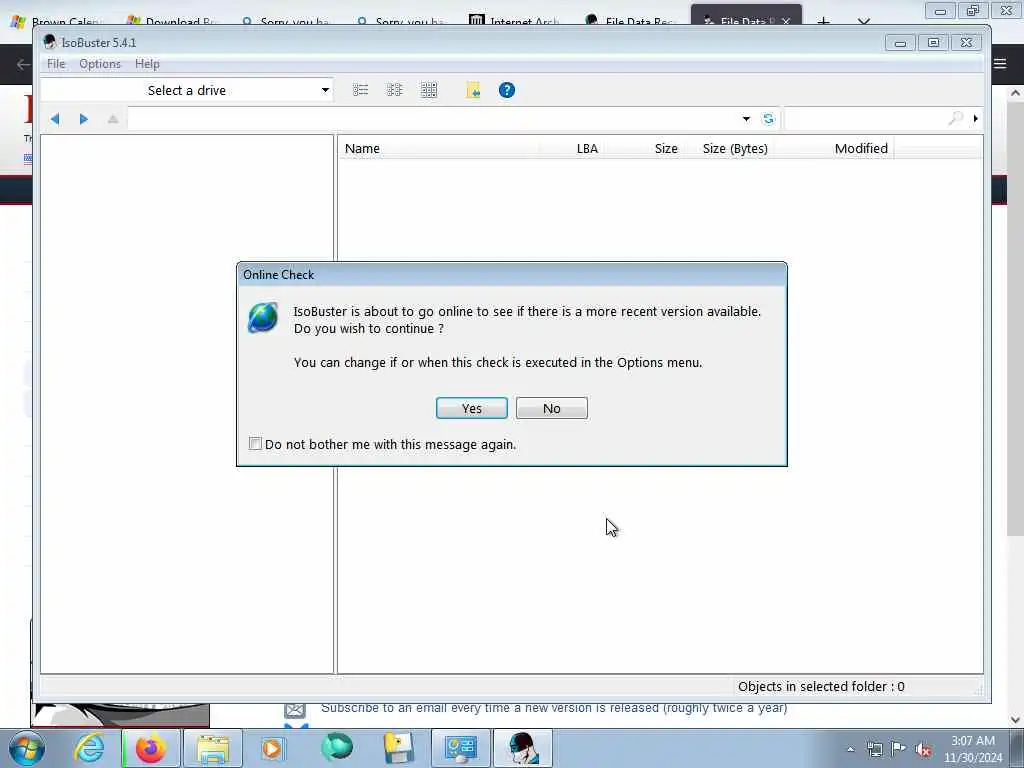Switch to small icons view
Viewport: 1024px width, 768px height.
(x=394, y=90)
